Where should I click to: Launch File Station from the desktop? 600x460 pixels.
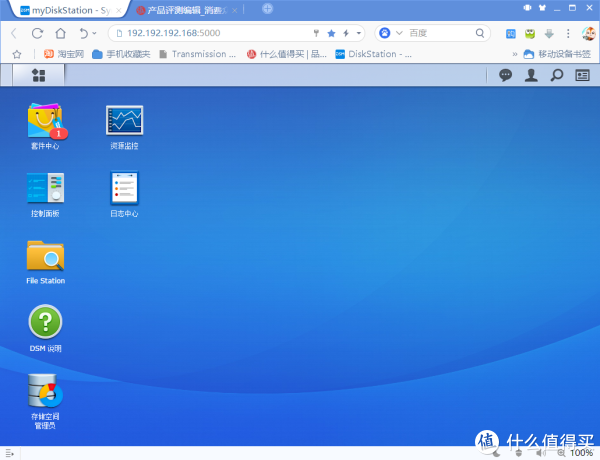tap(45, 257)
